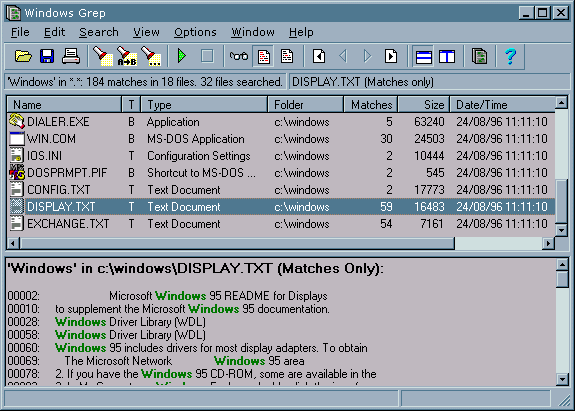This screenshot has width=575, height=411.
Task: Toggle vertical split layout icon
Action: (x=447, y=56)
